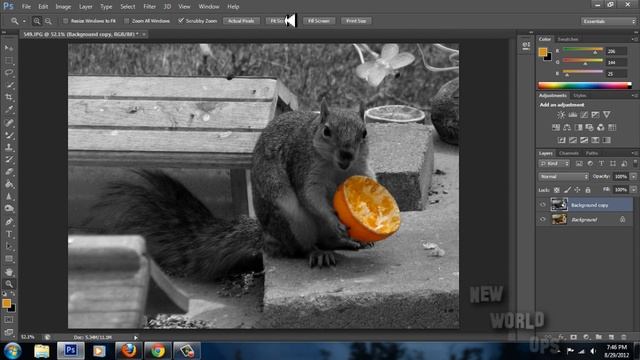Select the Clone Stamp tool
Screen dimensions: 640x360
[x=9, y=147]
